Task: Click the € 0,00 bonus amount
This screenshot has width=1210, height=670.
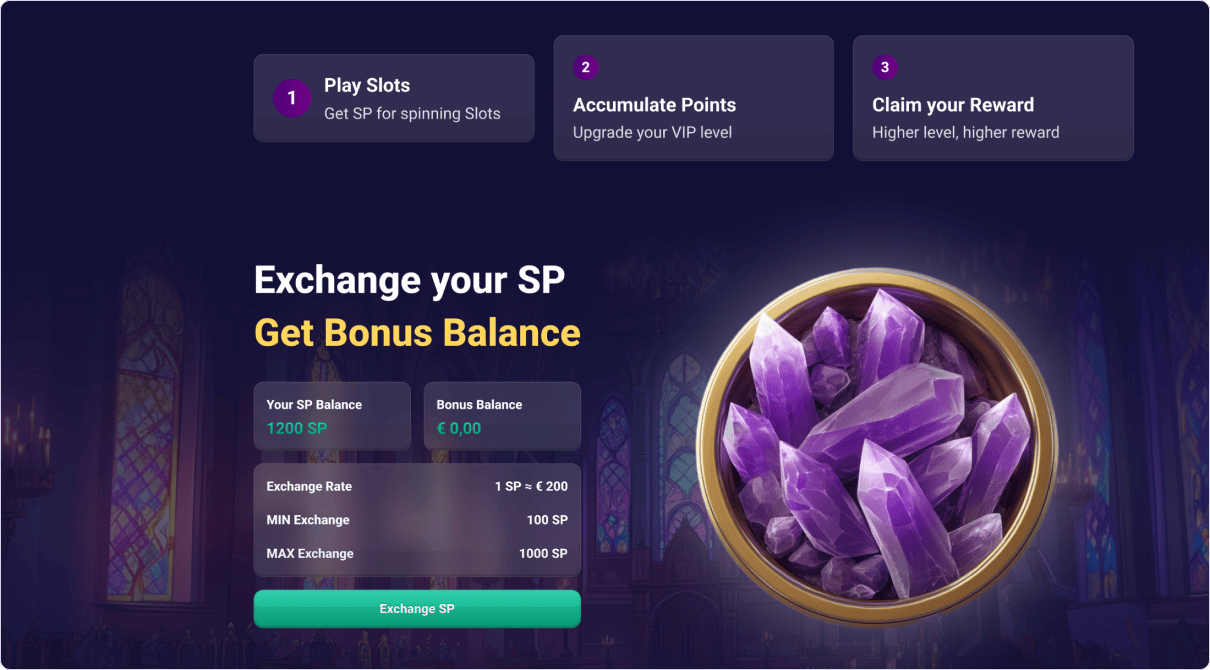Action: (x=461, y=427)
